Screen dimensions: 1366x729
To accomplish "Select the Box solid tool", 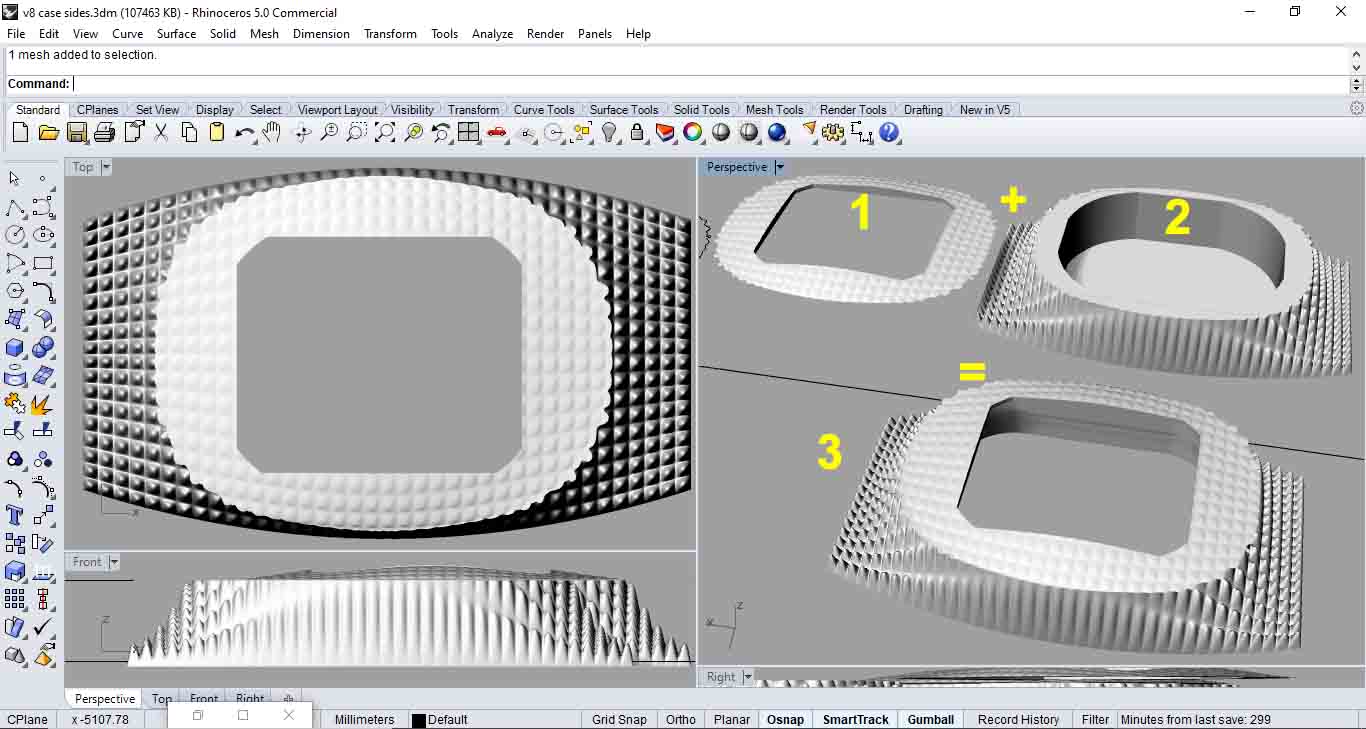I will click(x=15, y=347).
